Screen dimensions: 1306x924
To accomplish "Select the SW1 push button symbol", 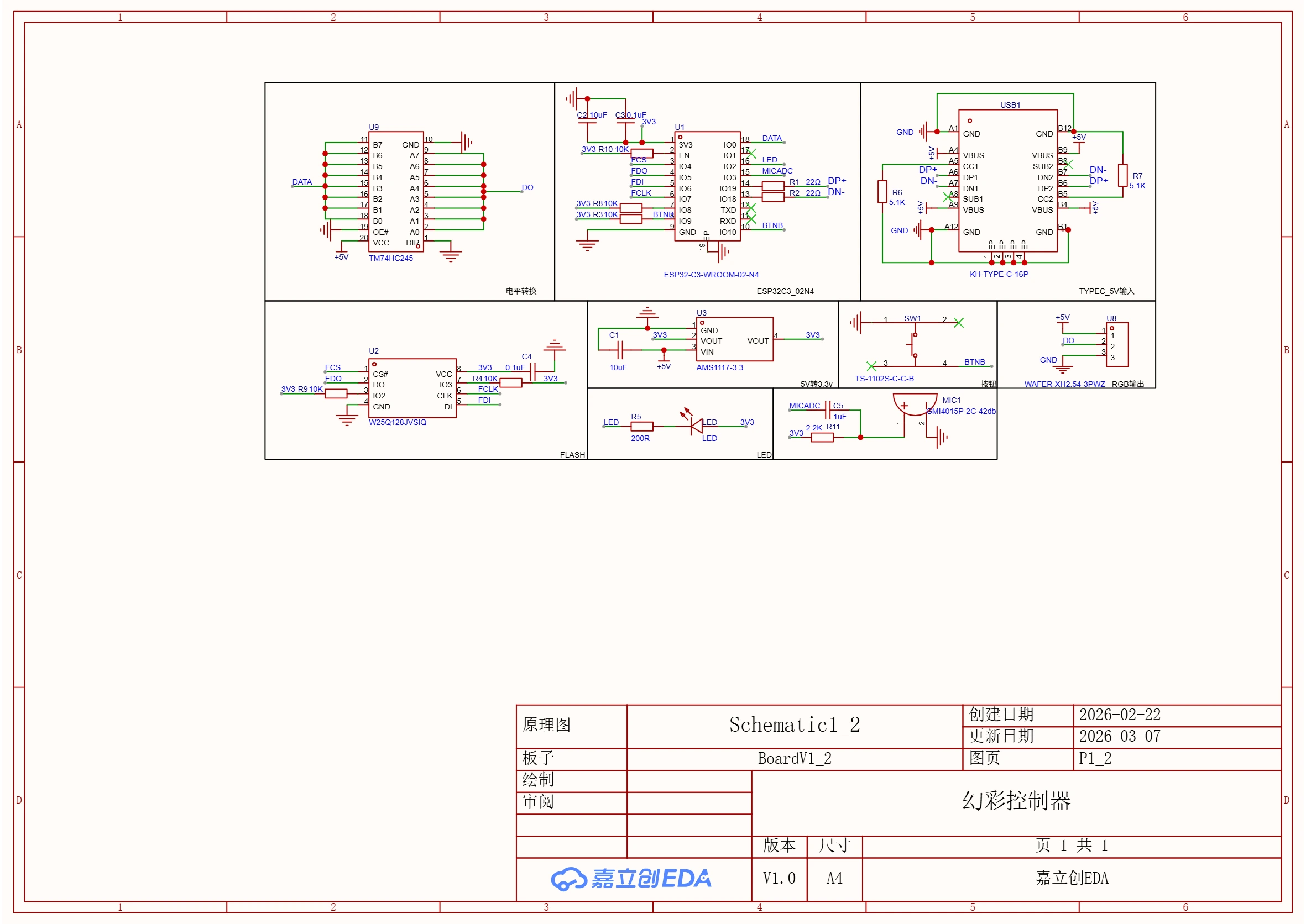I will point(914,344).
